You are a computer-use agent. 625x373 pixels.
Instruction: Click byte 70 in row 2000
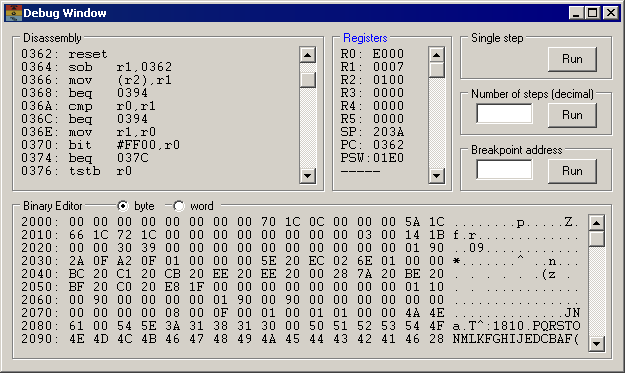pos(268,222)
